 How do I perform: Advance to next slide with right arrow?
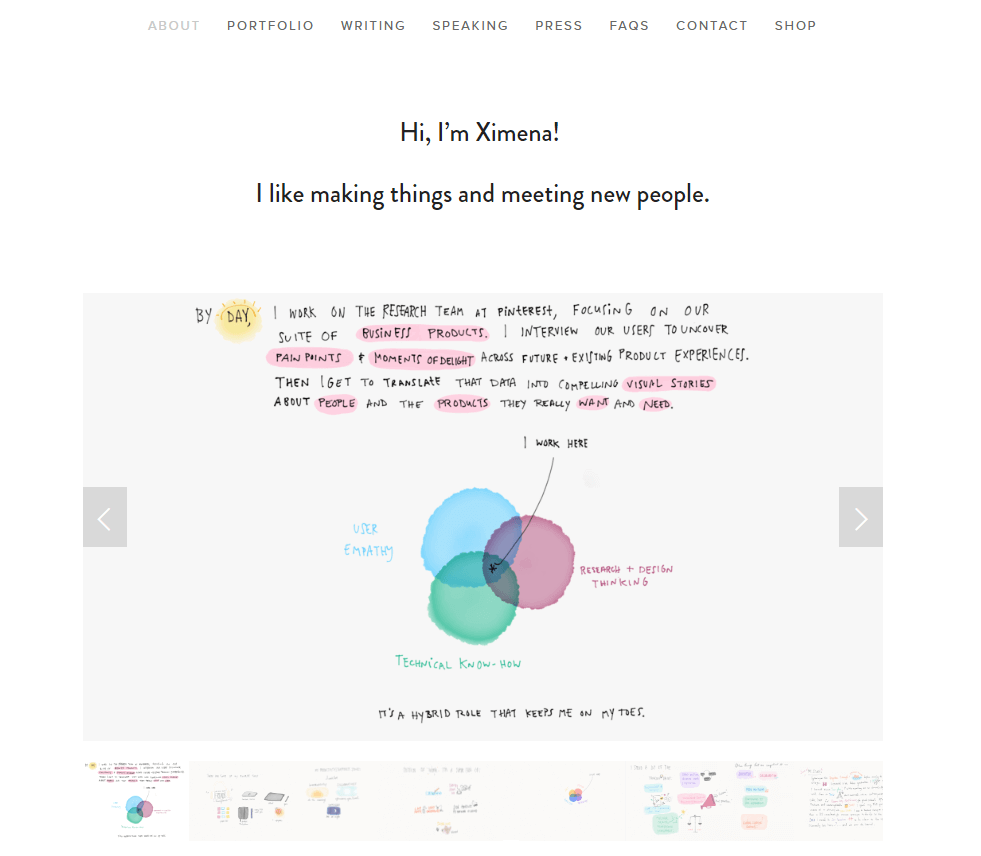point(860,517)
